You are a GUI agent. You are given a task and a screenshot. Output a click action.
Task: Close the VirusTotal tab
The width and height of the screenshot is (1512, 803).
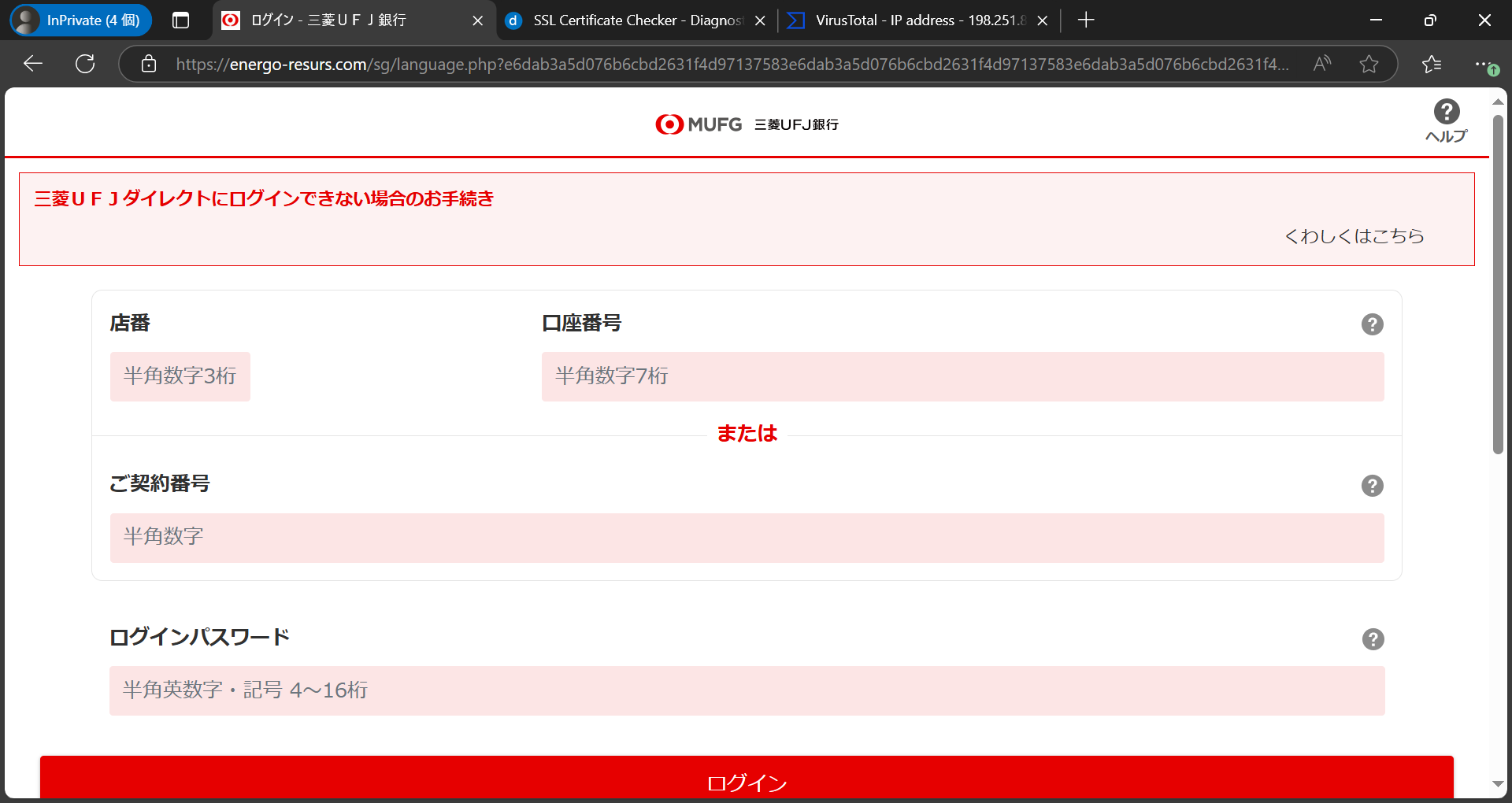click(1043, 21)
